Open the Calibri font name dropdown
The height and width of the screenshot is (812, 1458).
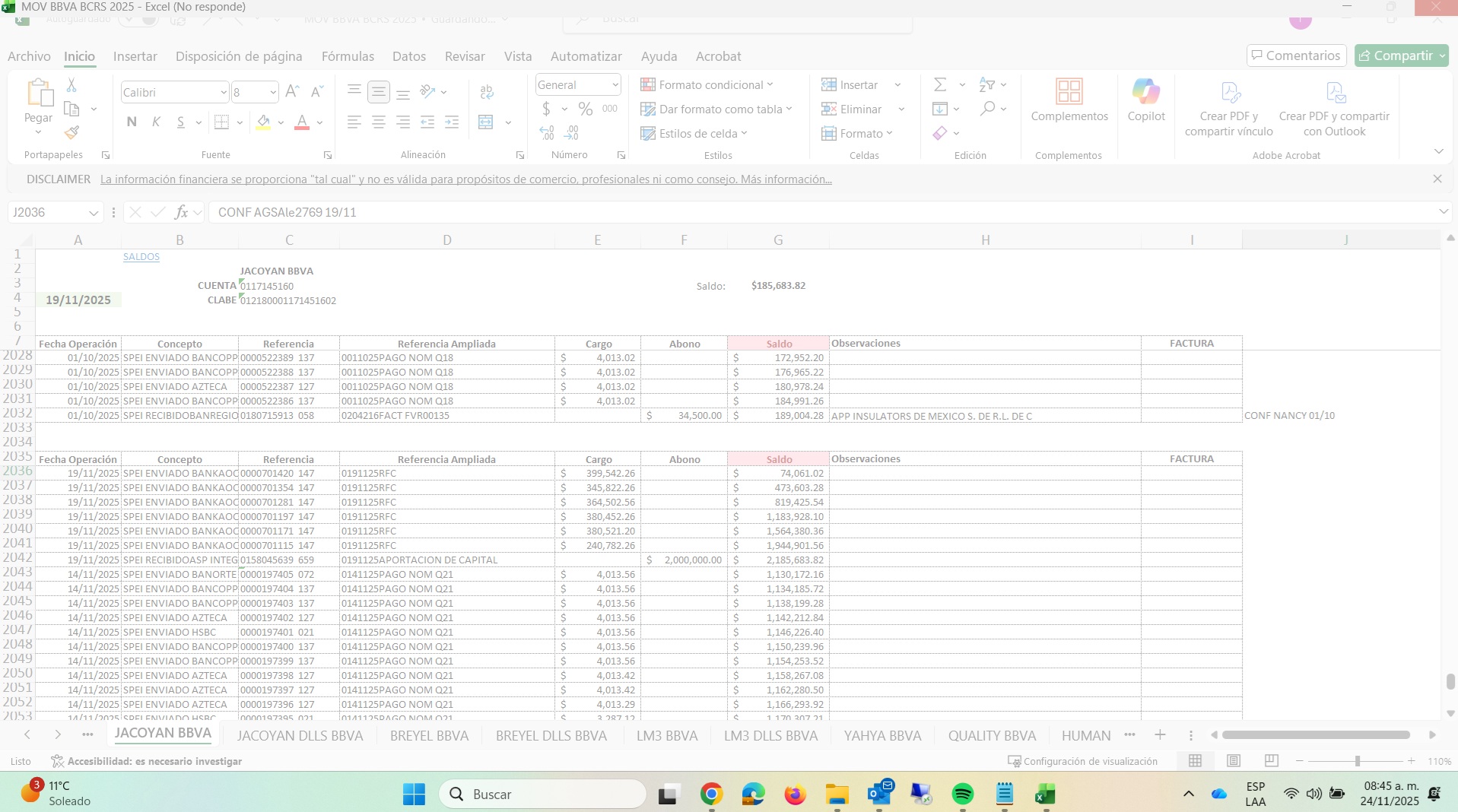click(223, 92)
